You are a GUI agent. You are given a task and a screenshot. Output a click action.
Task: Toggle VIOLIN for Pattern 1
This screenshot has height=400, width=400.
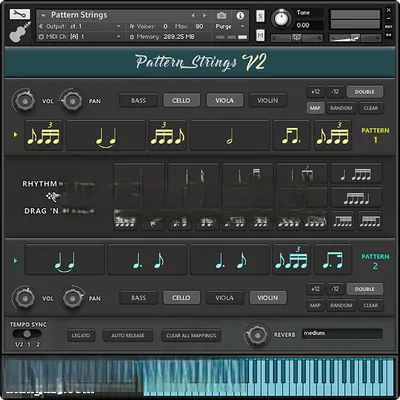point(268,100)
